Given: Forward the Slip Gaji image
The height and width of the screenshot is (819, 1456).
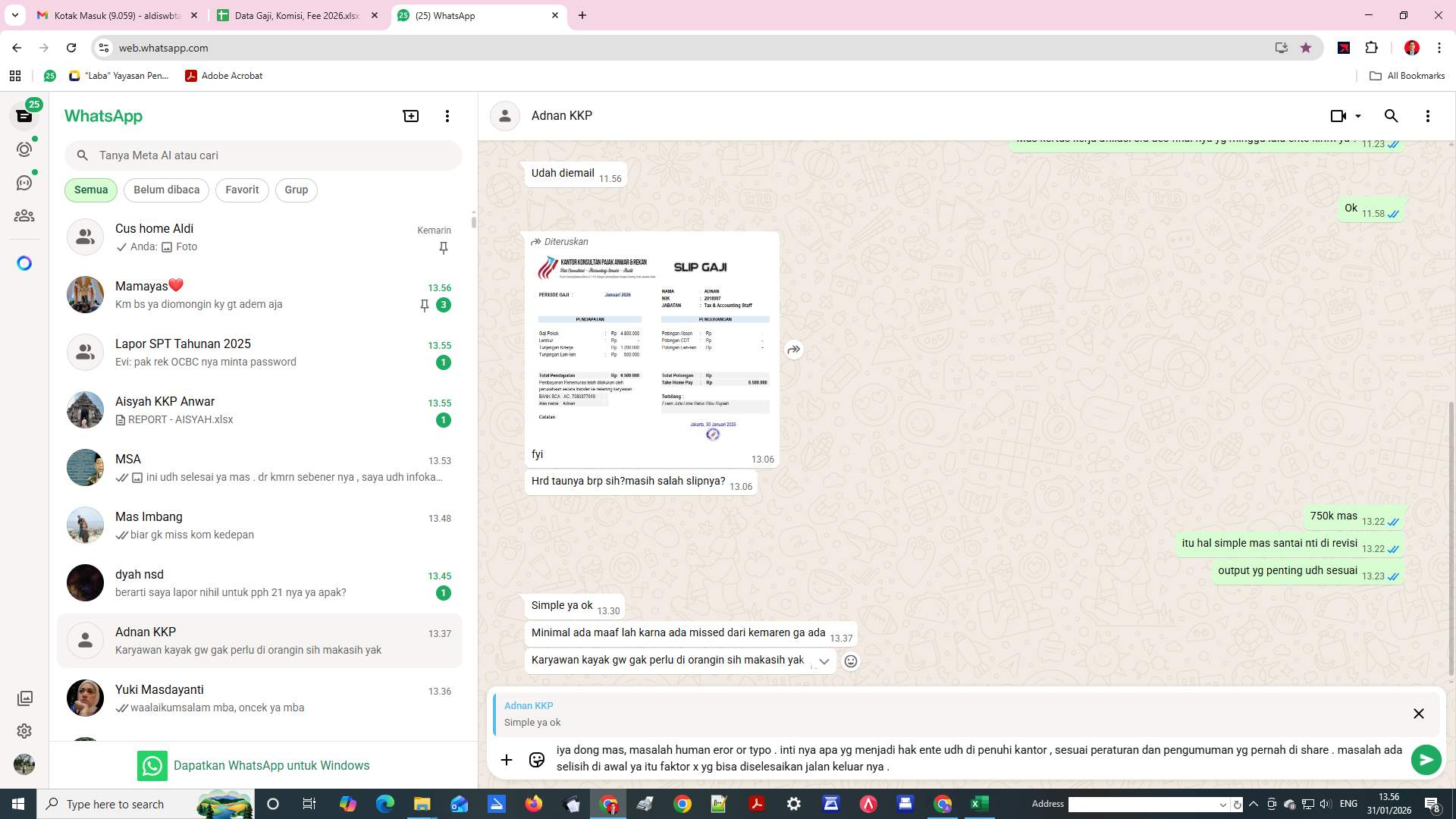Looking at the screenshot, I should pyautogui.click(x=793, y=350).
